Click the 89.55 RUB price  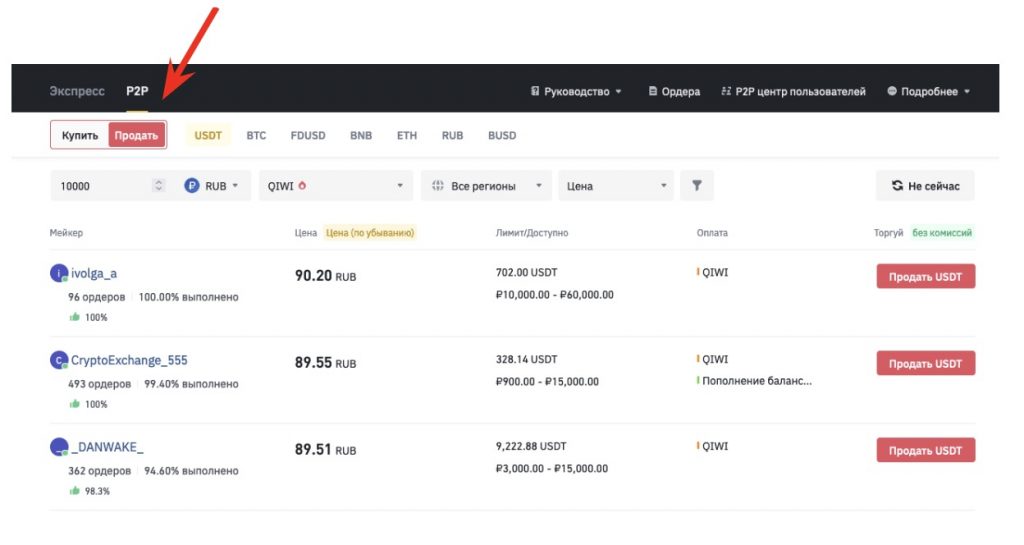[325, 363]
